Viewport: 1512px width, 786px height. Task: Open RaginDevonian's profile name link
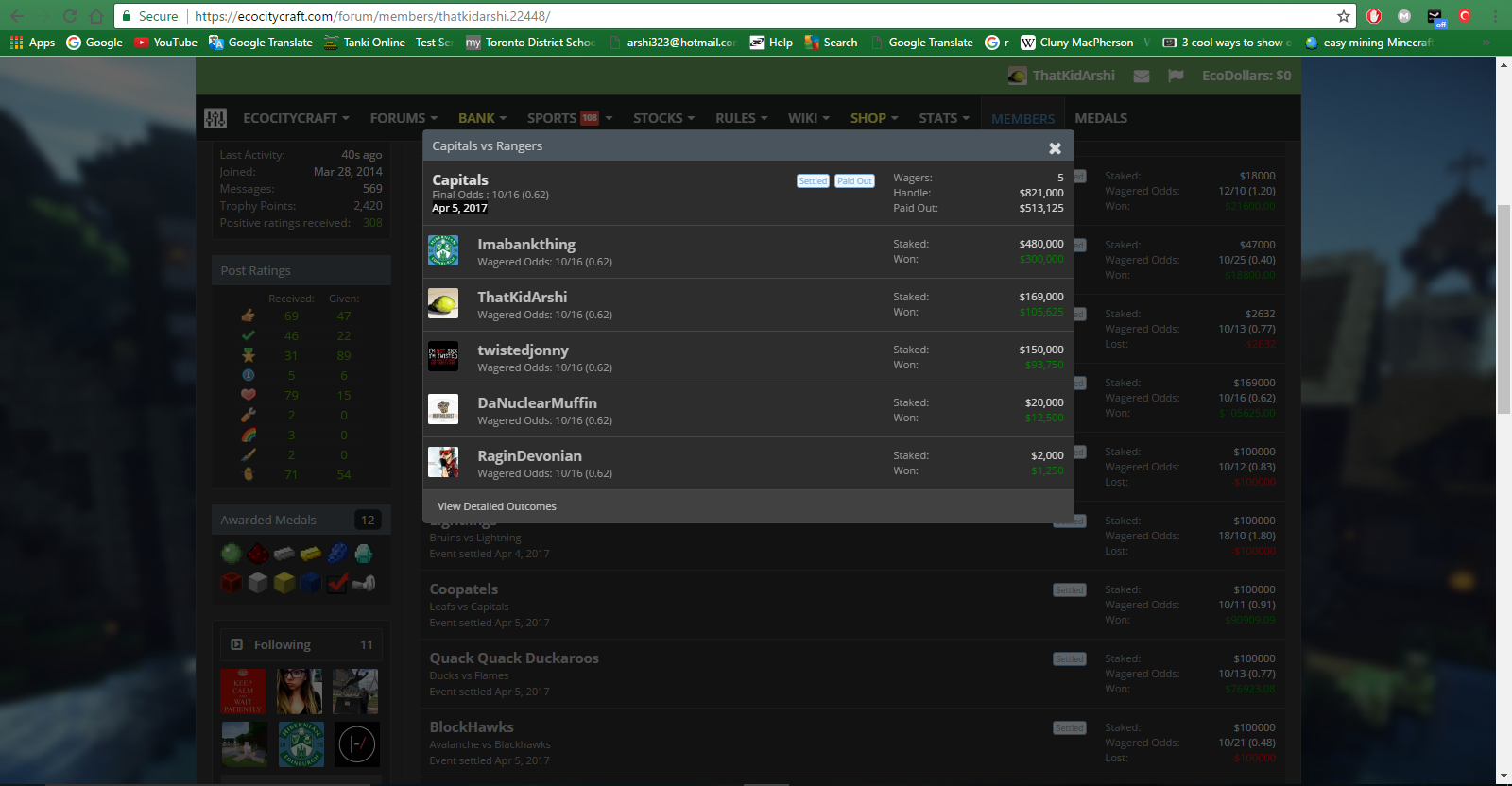click(529, 455)
